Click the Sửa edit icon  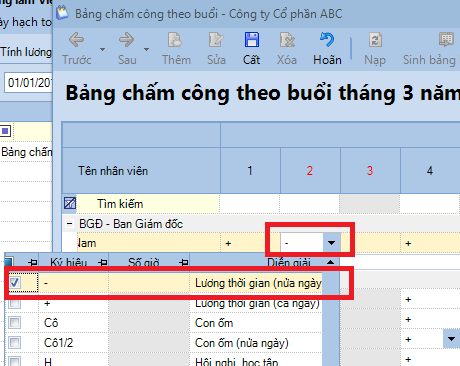click(x=216, y=40)
